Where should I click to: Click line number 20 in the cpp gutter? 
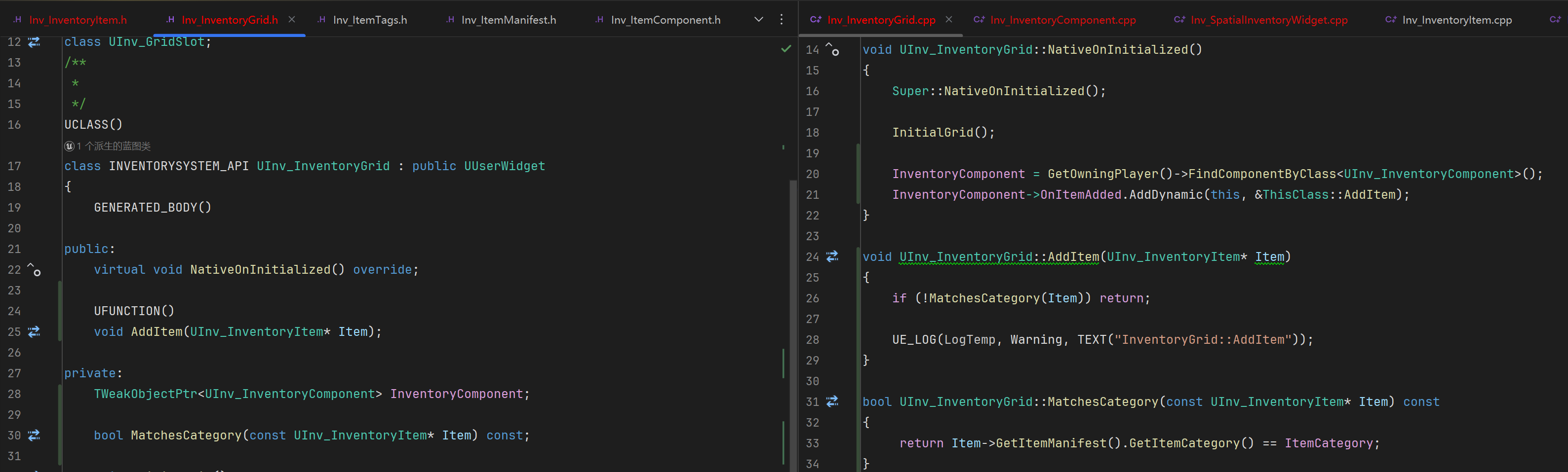click(812, 174)
